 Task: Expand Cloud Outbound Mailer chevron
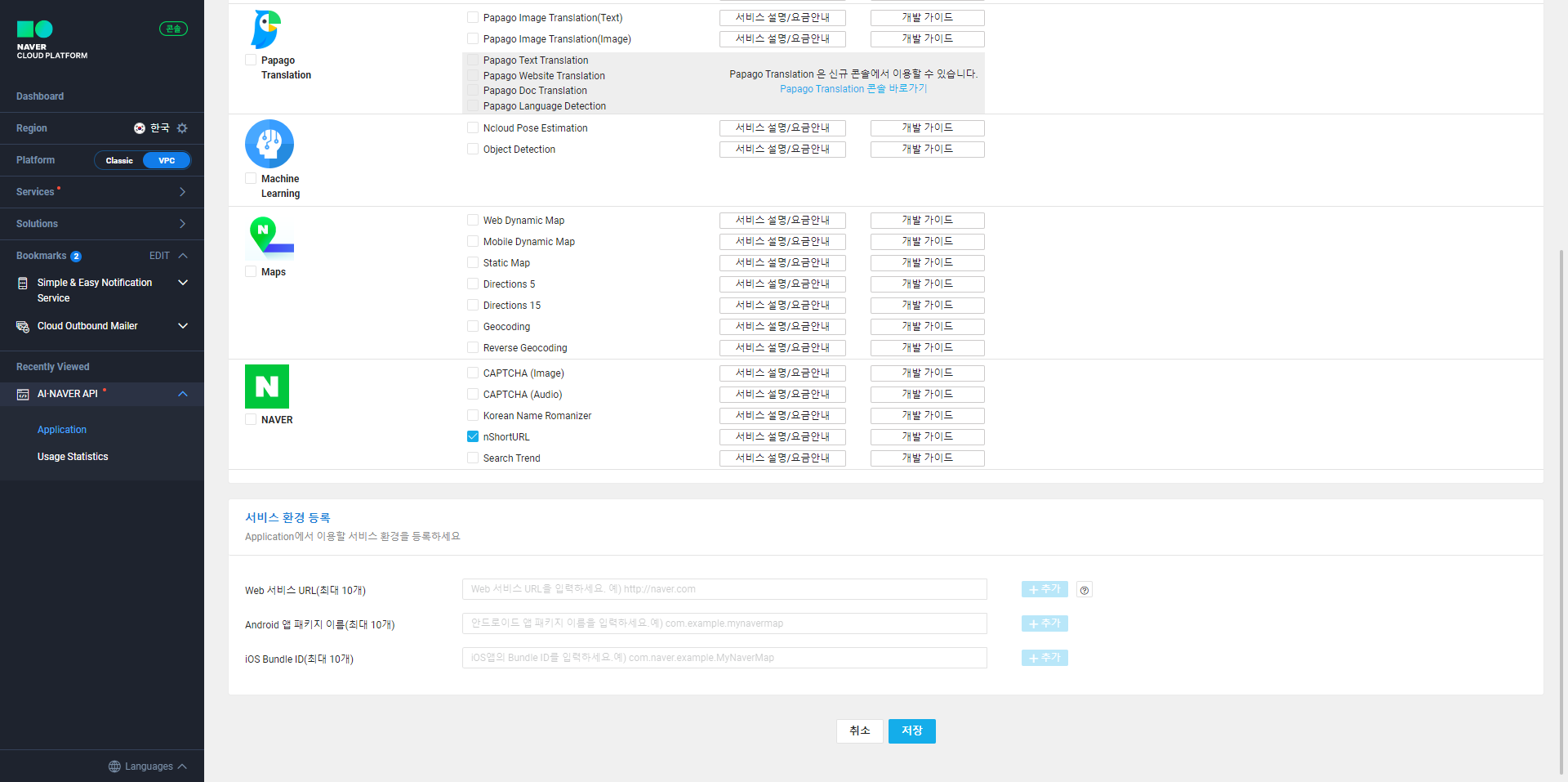click(183, 326)
